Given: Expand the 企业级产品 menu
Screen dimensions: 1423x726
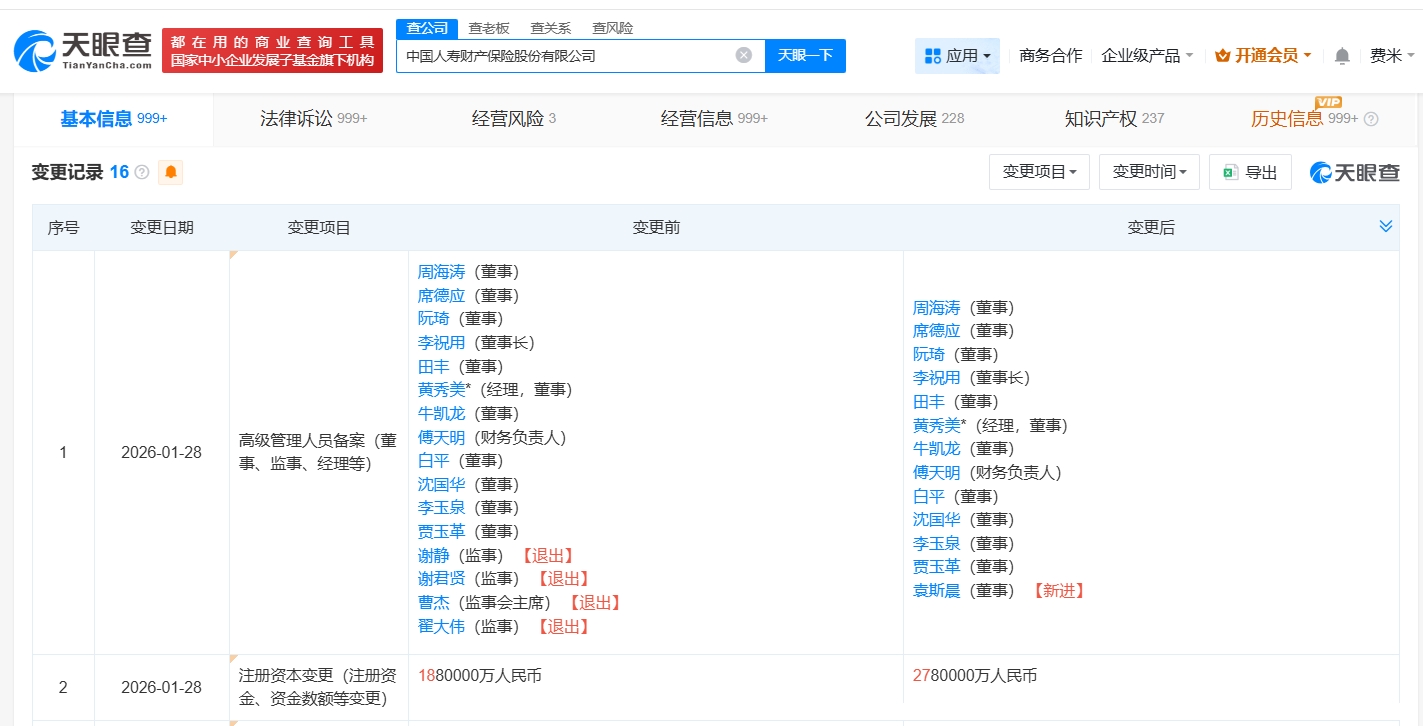Looking at the screenshot, I should (1147, 56).
